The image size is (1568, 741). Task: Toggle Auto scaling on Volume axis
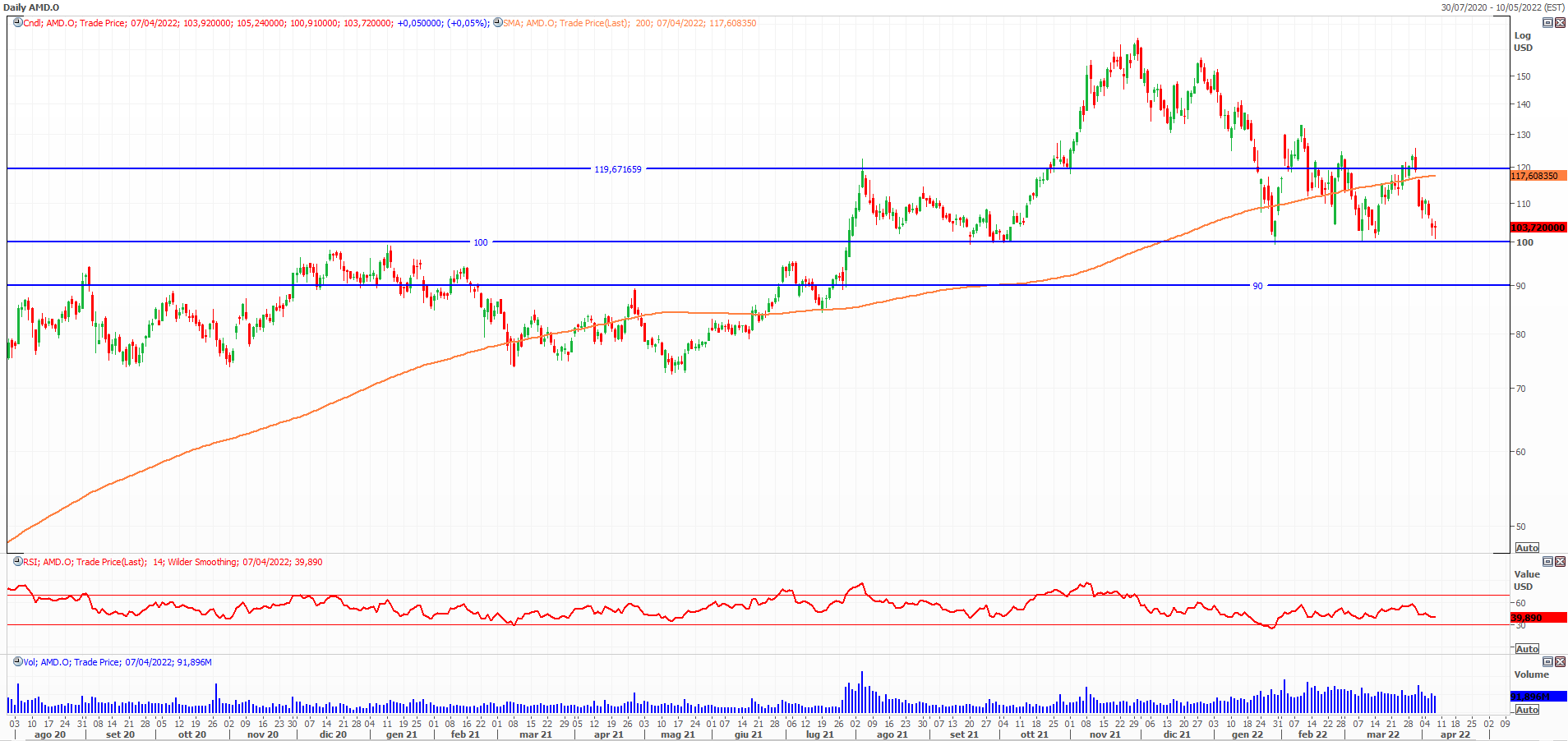(1527, 710)
